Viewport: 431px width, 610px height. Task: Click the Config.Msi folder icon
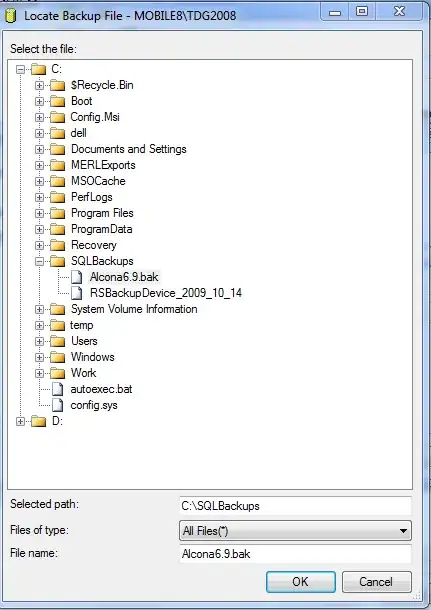(58, 117)
